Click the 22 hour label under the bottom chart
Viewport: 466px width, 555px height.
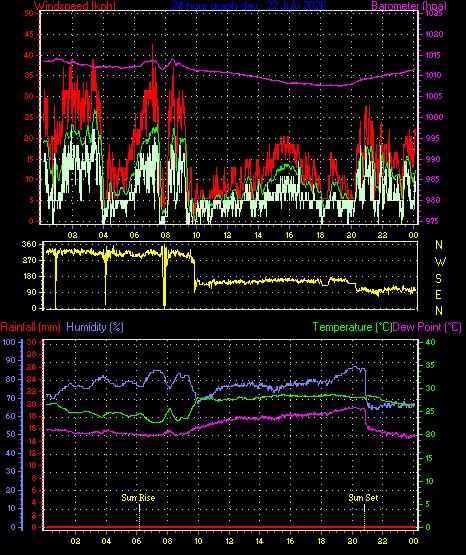coord(382,541)
